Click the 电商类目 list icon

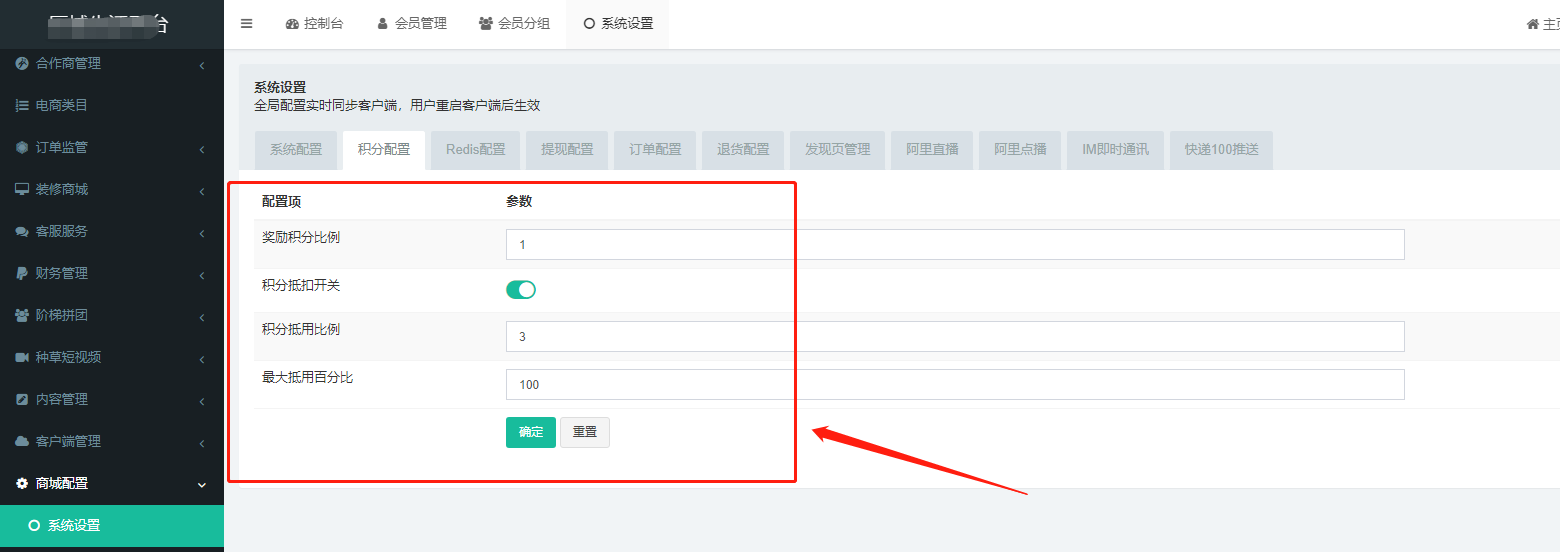click(22, 105)
